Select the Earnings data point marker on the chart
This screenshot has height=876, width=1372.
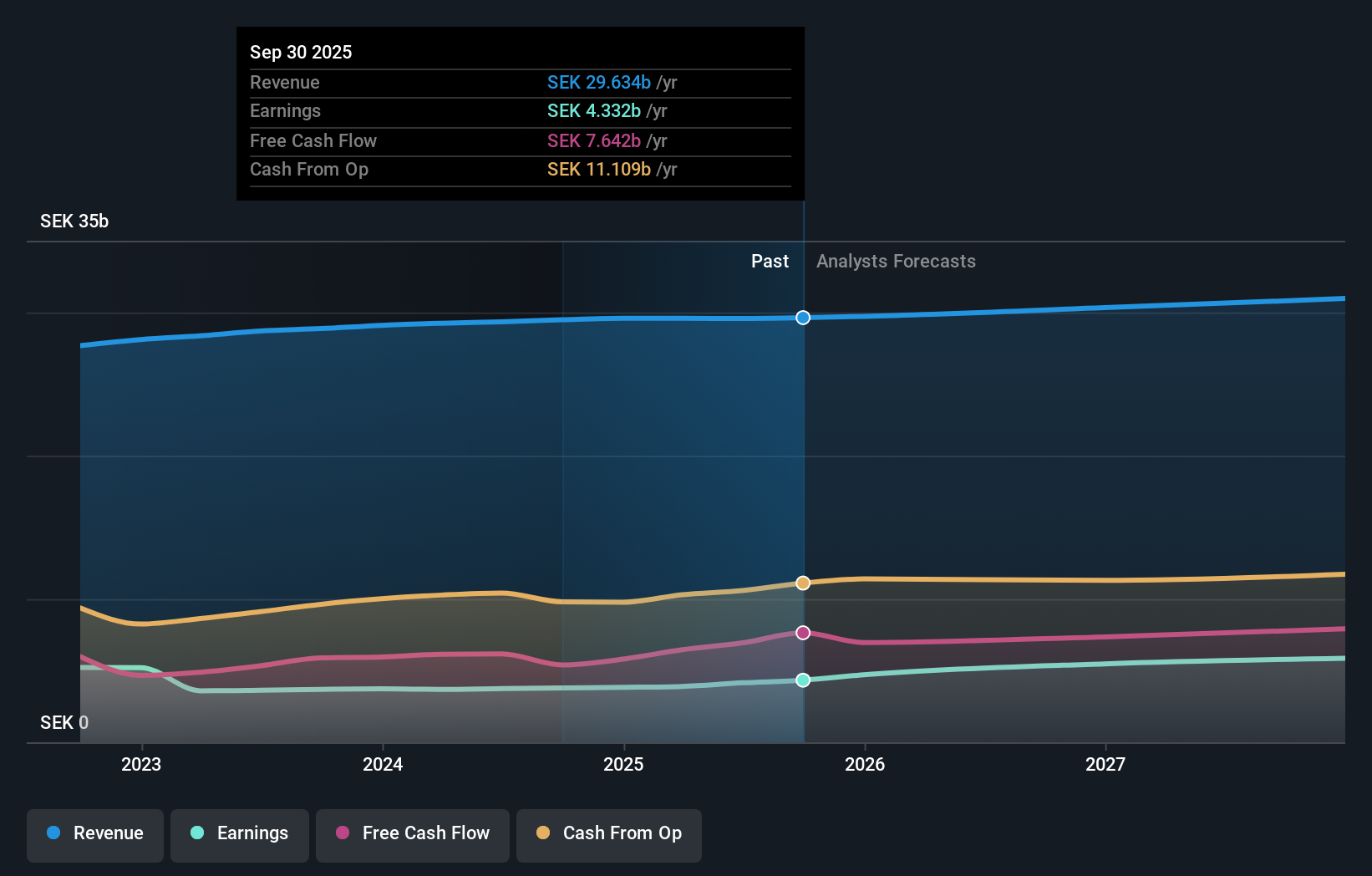coord(803,680)
